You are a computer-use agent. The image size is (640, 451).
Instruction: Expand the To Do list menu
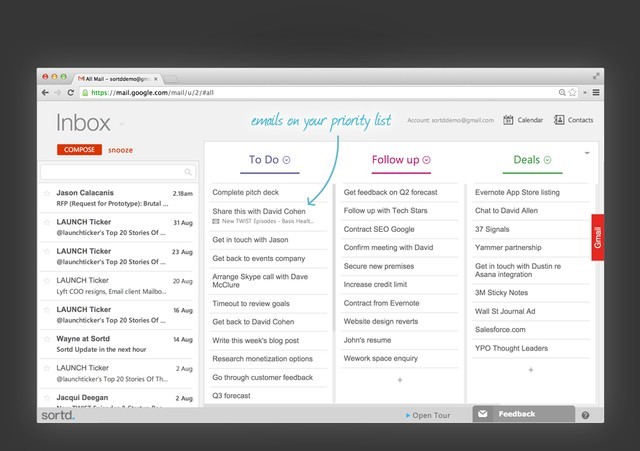(287, 160)
